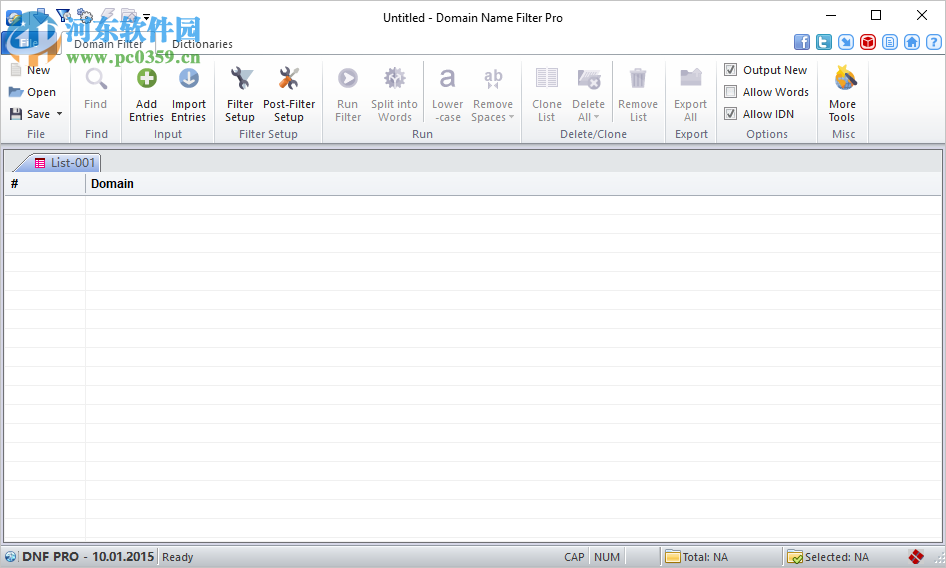946x568 pixels.
Task: Click the red diamond icon in status bar
Action: coord(916,557)
